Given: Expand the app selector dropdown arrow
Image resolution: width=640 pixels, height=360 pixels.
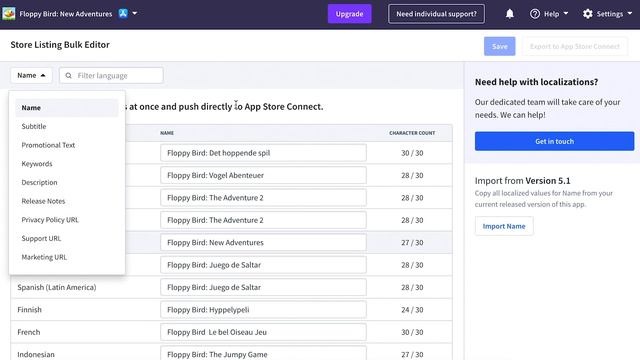Looking at the screenshot, I should point(135,13).
